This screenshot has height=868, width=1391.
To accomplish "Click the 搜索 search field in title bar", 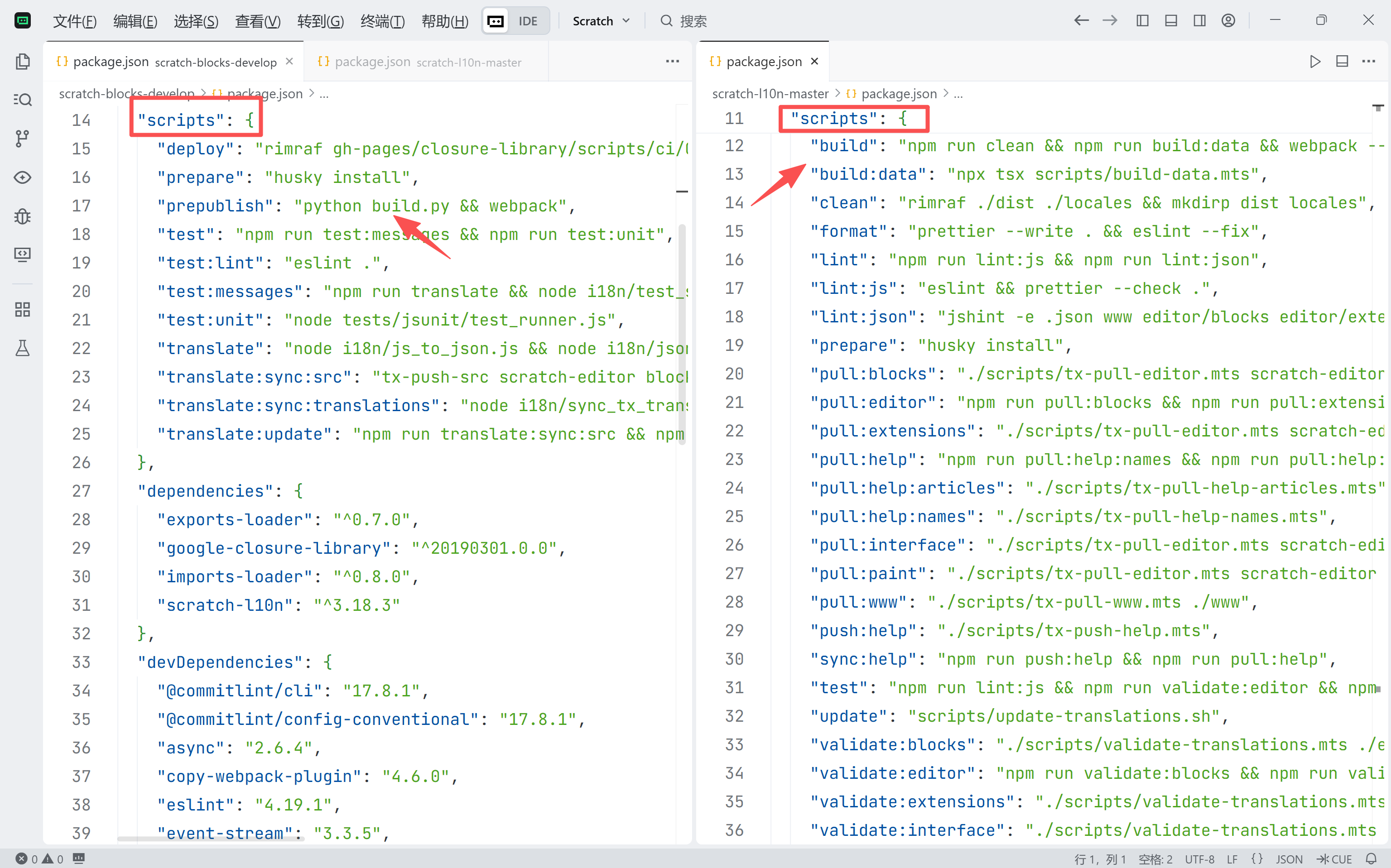I will click(693, 21).
